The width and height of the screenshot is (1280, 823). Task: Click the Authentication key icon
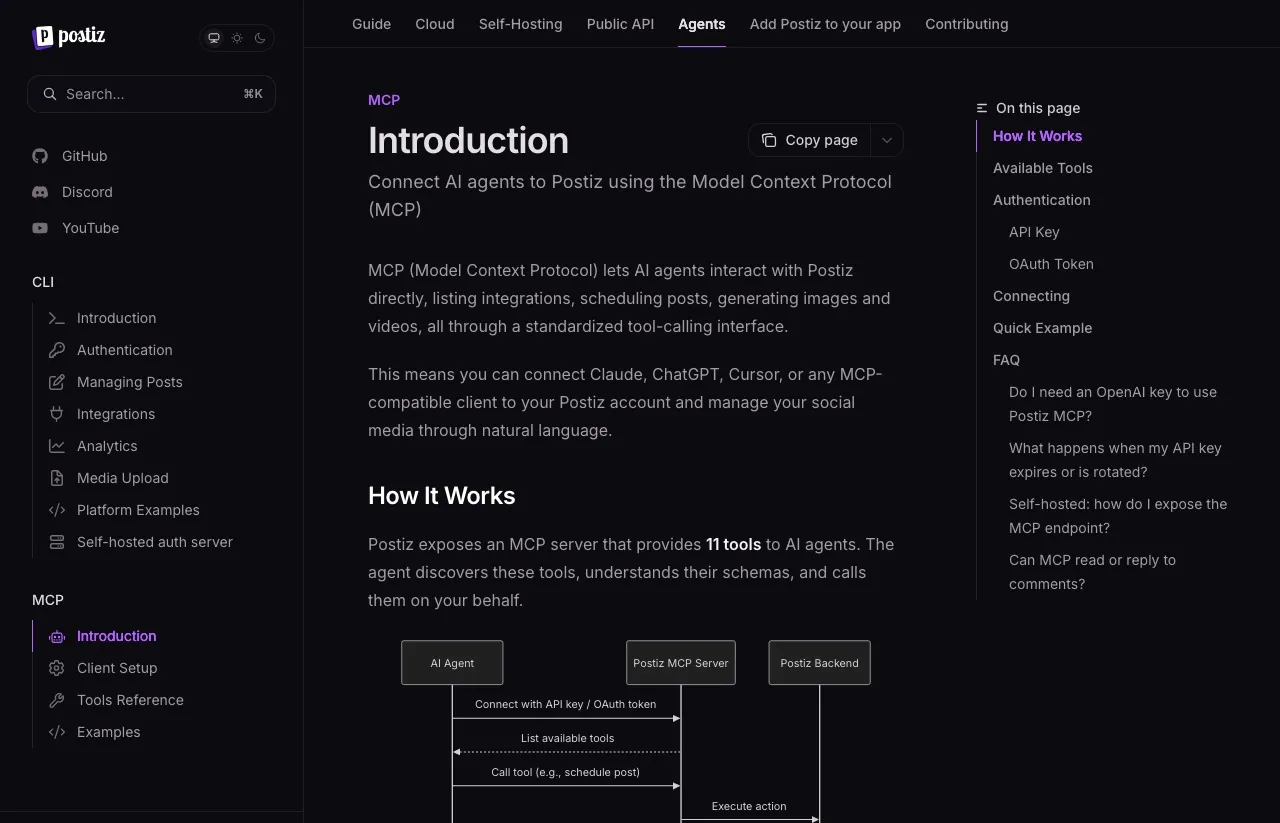pyautogui.click(x=57, y=350)
